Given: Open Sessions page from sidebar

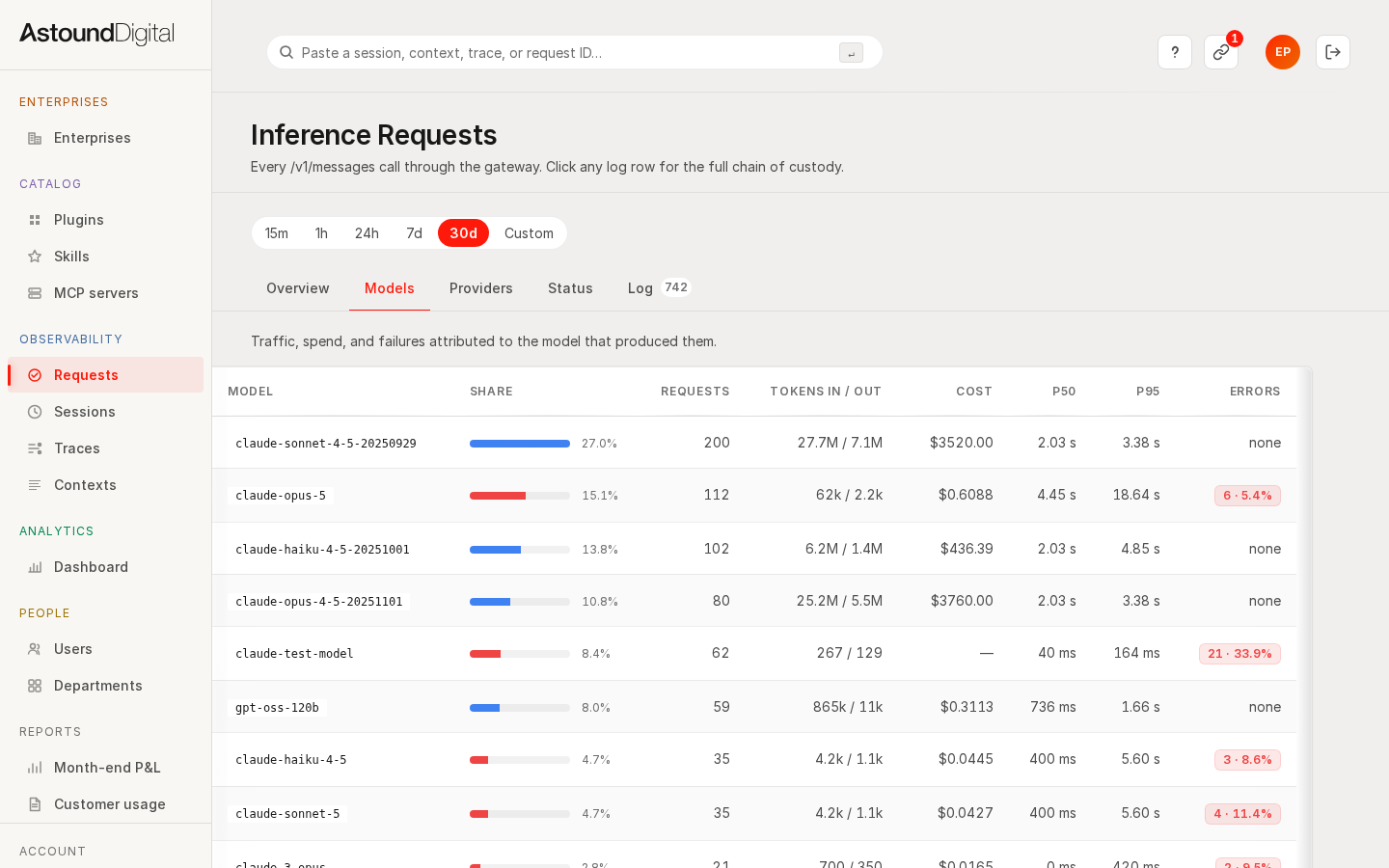Looking at the screenshot, I should (106, 412).
